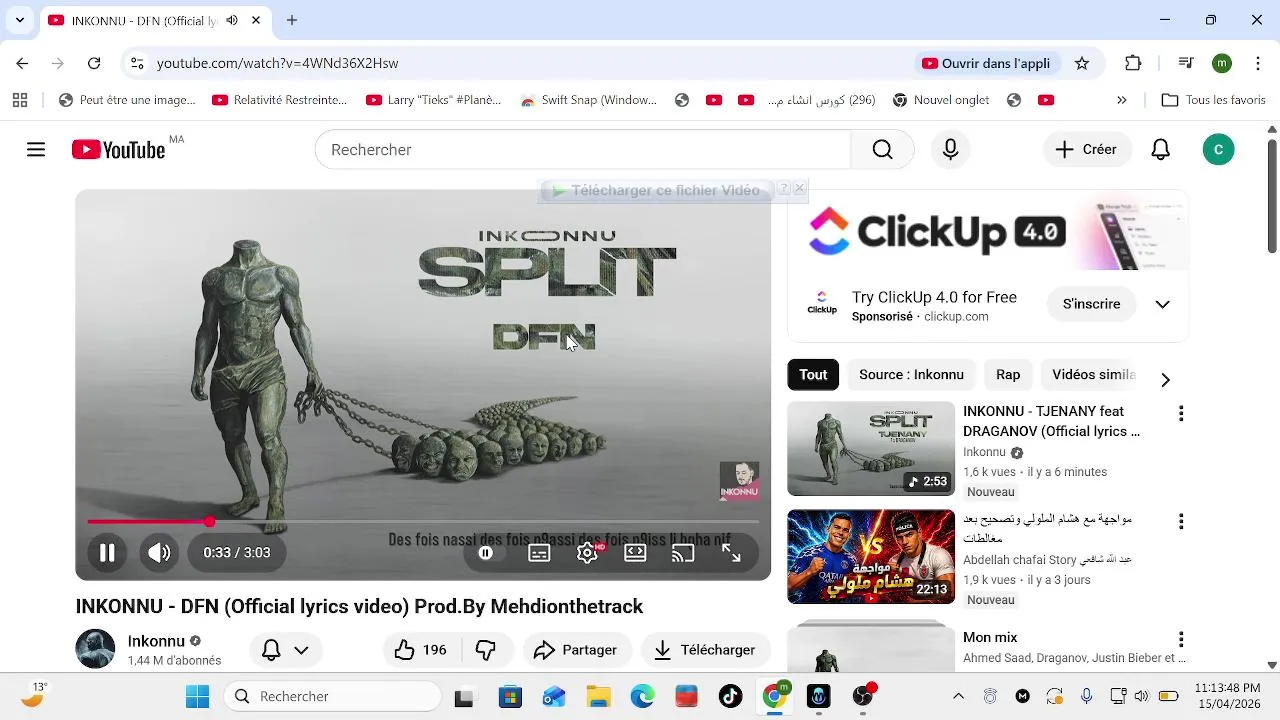Open options for the Mon mix playlist
Viewport: 1280px width, 720px height.
(1181, 640)
